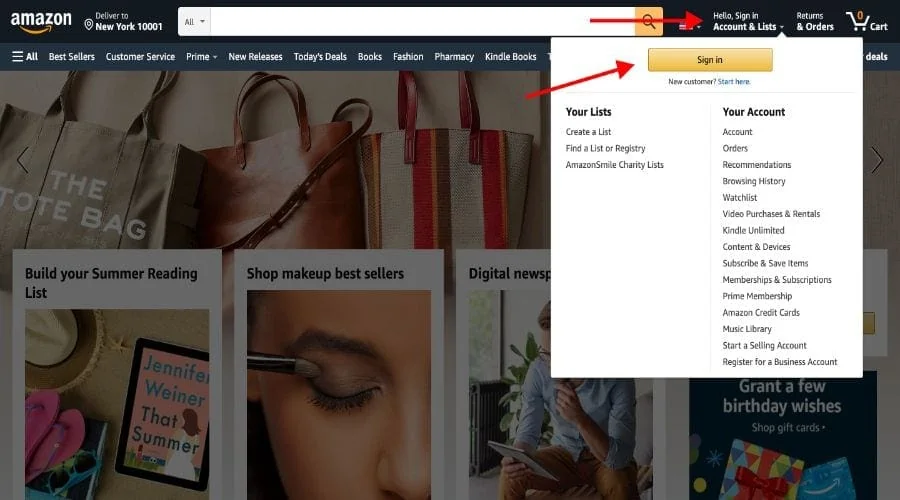900x500 pixels.
Task: Open Amazon Credit Cards
Action: [x=761, y=312]
